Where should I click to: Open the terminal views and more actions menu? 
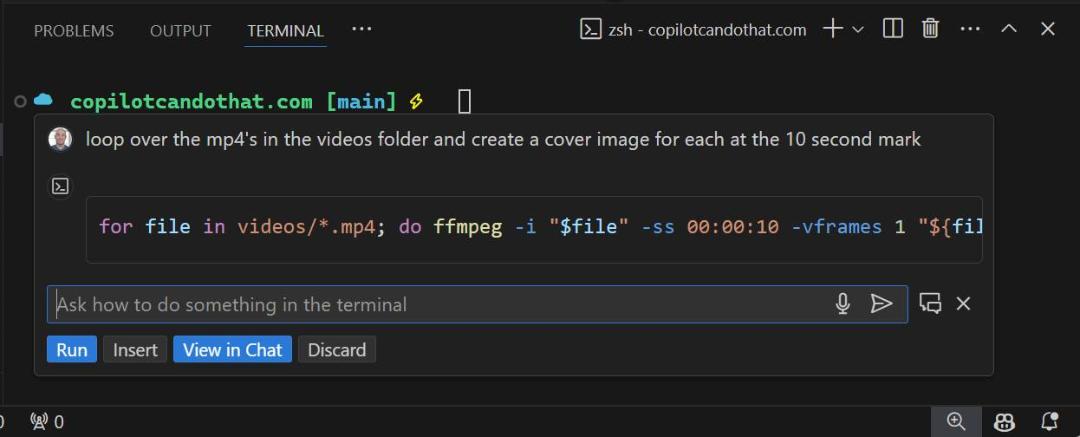pos(970,29)
